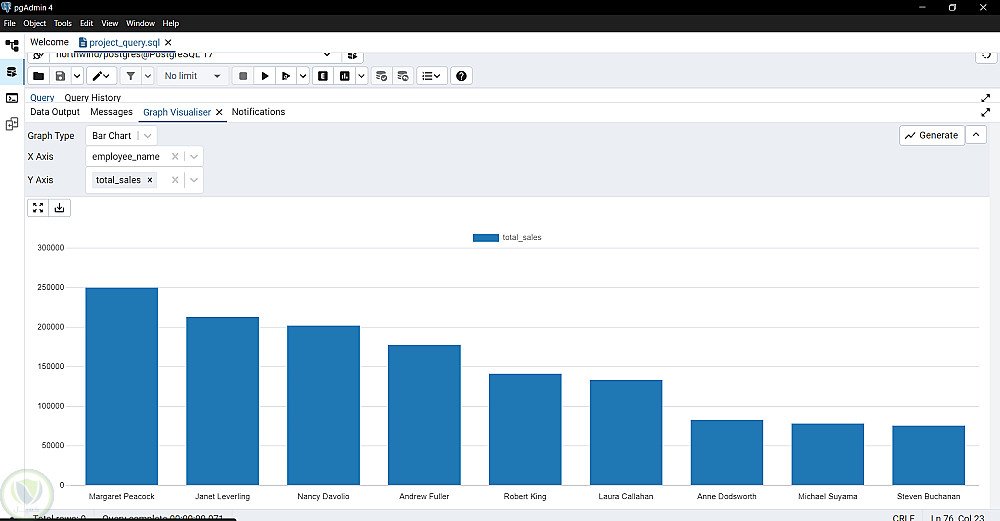The width and height of the screenshot is (1000, 521).
Task: Switch to the Query tab
Action: click(x=42, y=98)
